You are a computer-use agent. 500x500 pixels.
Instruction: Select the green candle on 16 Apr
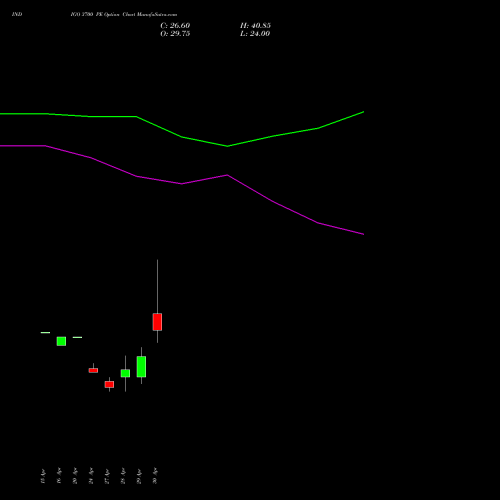[61, 341]
